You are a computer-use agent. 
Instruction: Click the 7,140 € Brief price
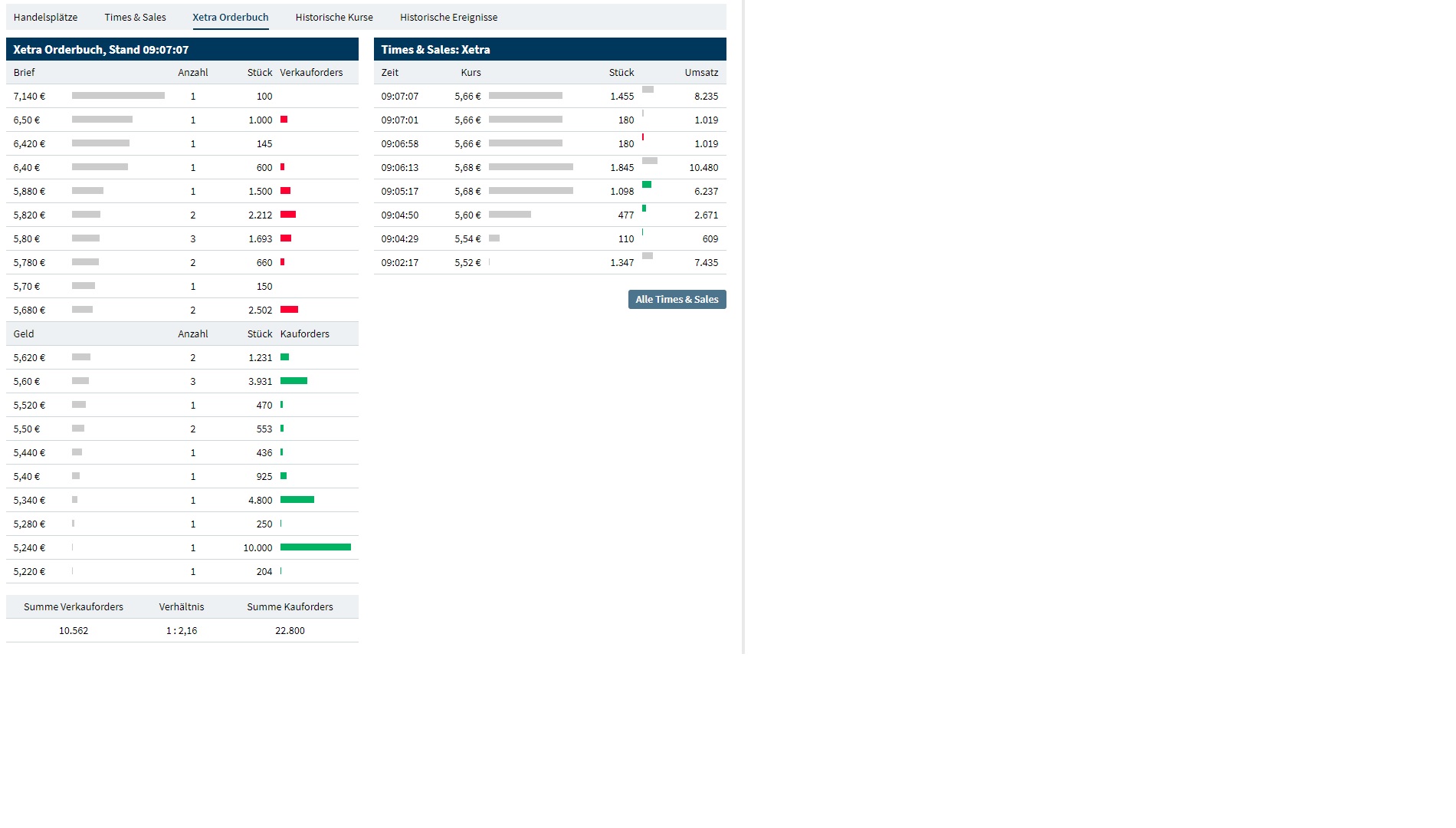point(29,96)
